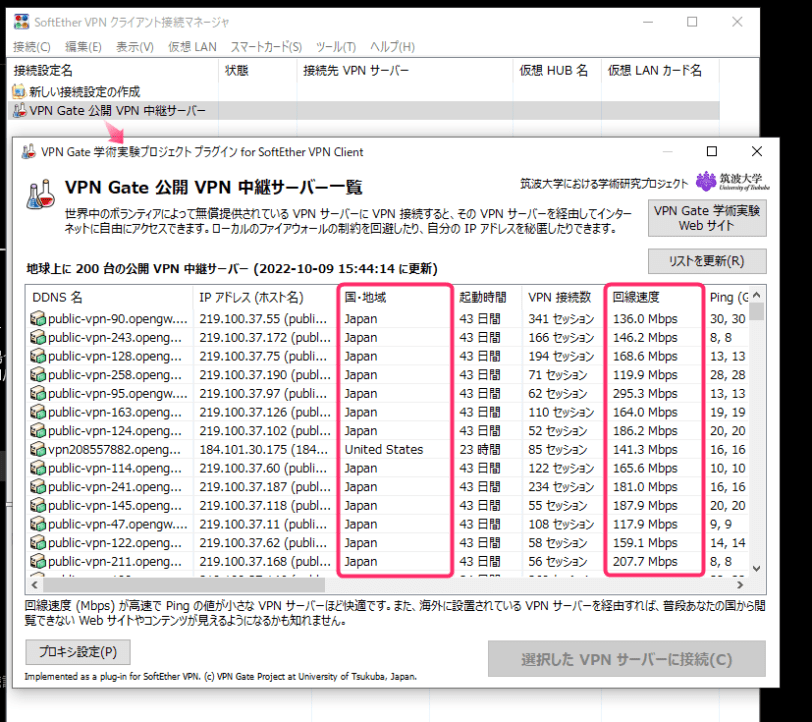Screen dimensions: 812x722
Task: Click server icon of public-vpn-145
Action: click(x=38, y=505)
